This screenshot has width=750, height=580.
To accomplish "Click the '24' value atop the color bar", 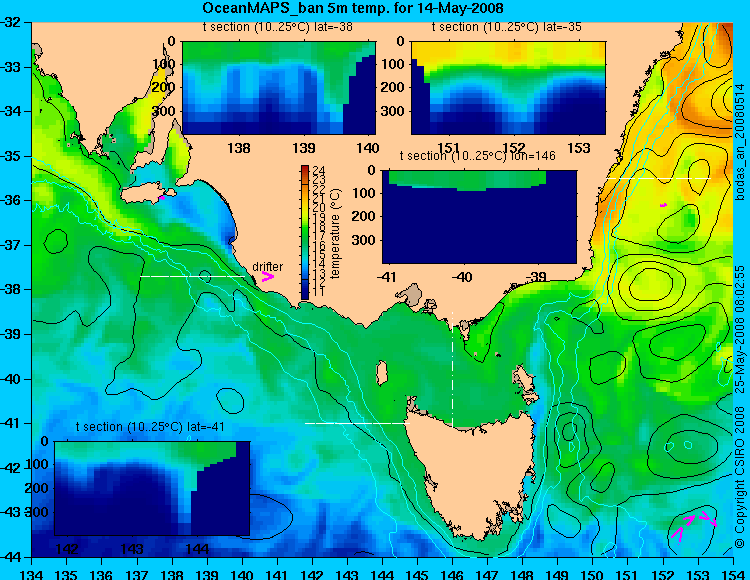I will point(319,170).
